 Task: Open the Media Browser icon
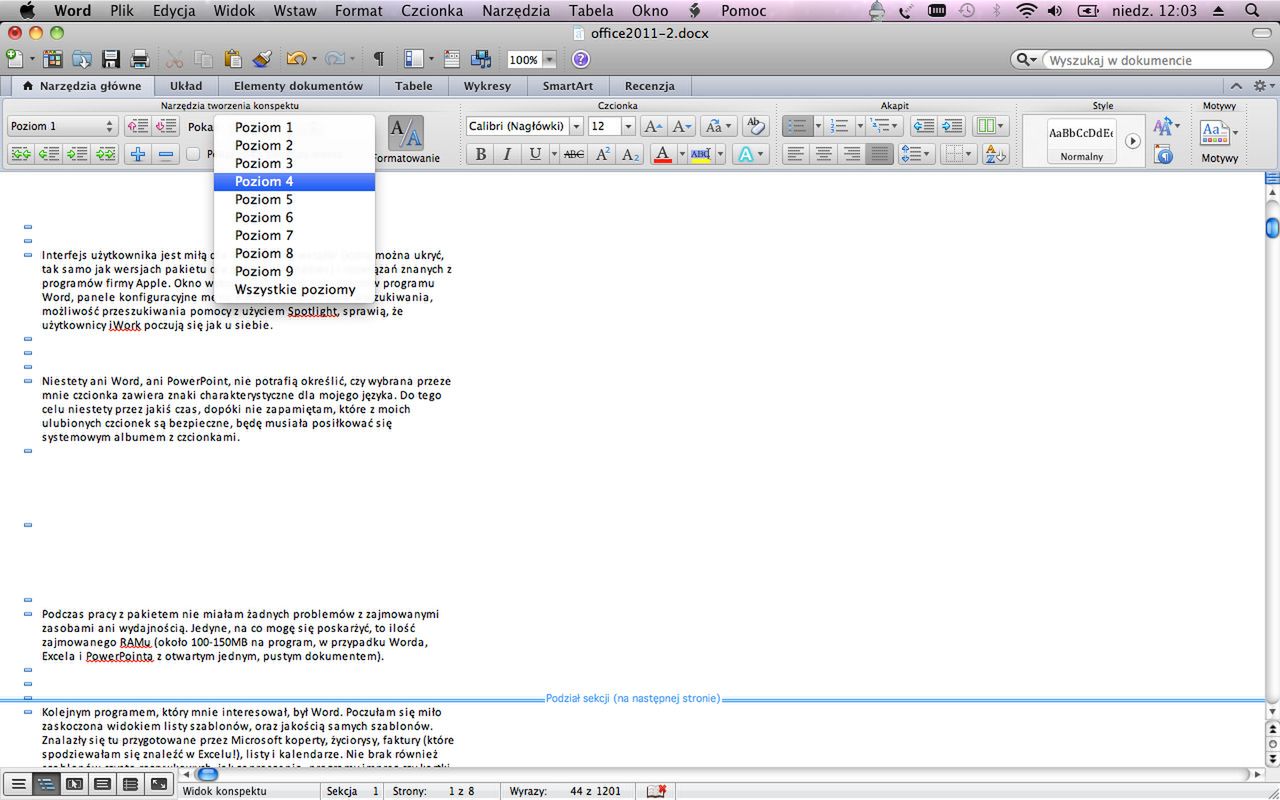481,59
